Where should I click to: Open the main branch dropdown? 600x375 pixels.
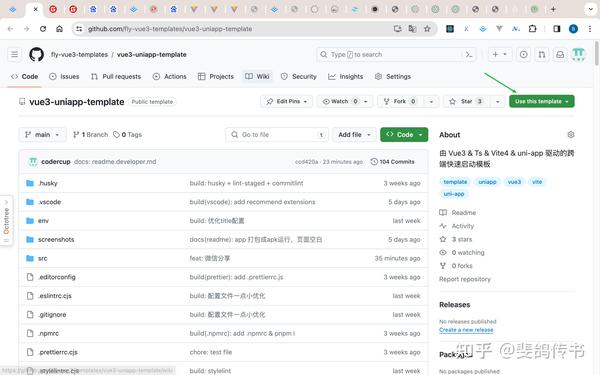42,135
